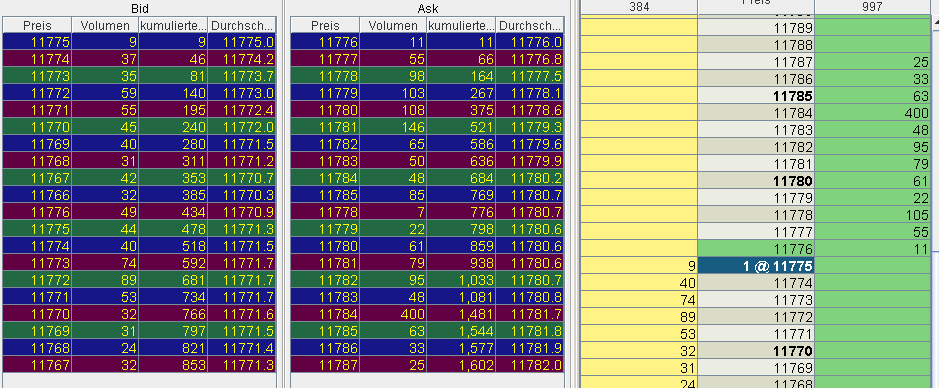Select Ask cumulated volume cell 521
The width and height of the screenshot is (939, 388).
pyautogui.click(x=461, y=127)
